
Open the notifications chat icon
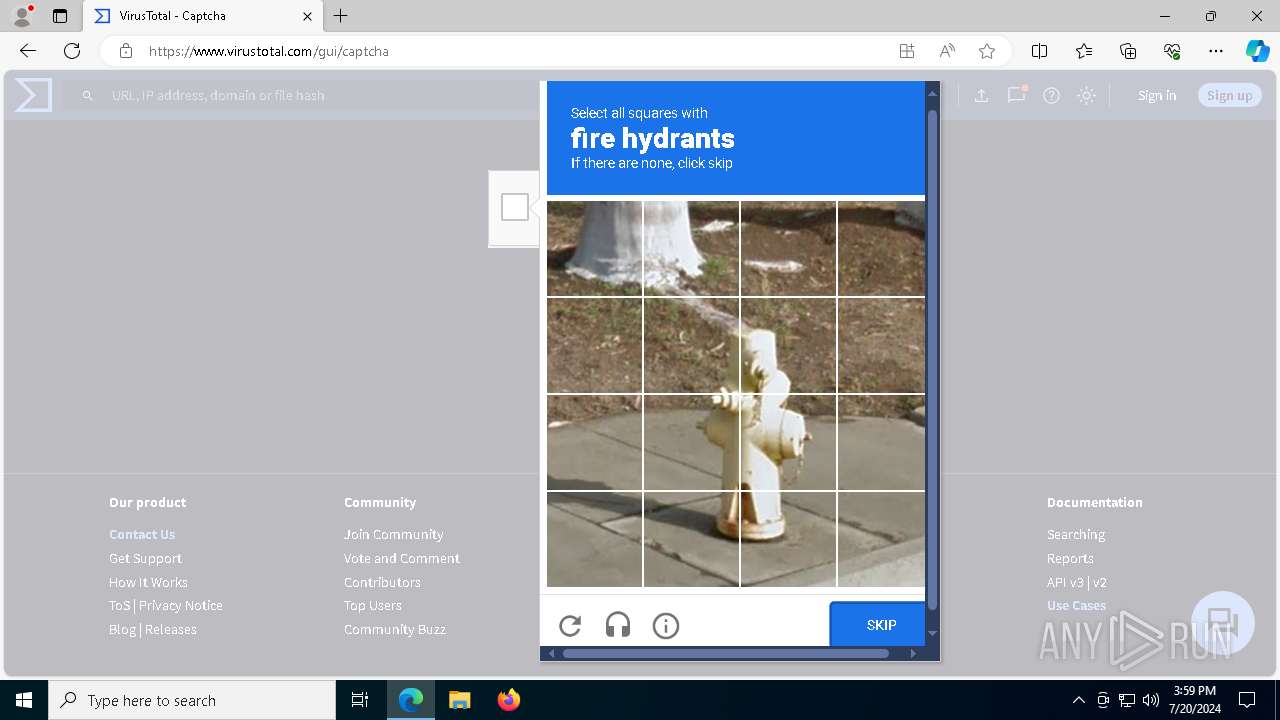[1017, 95]
